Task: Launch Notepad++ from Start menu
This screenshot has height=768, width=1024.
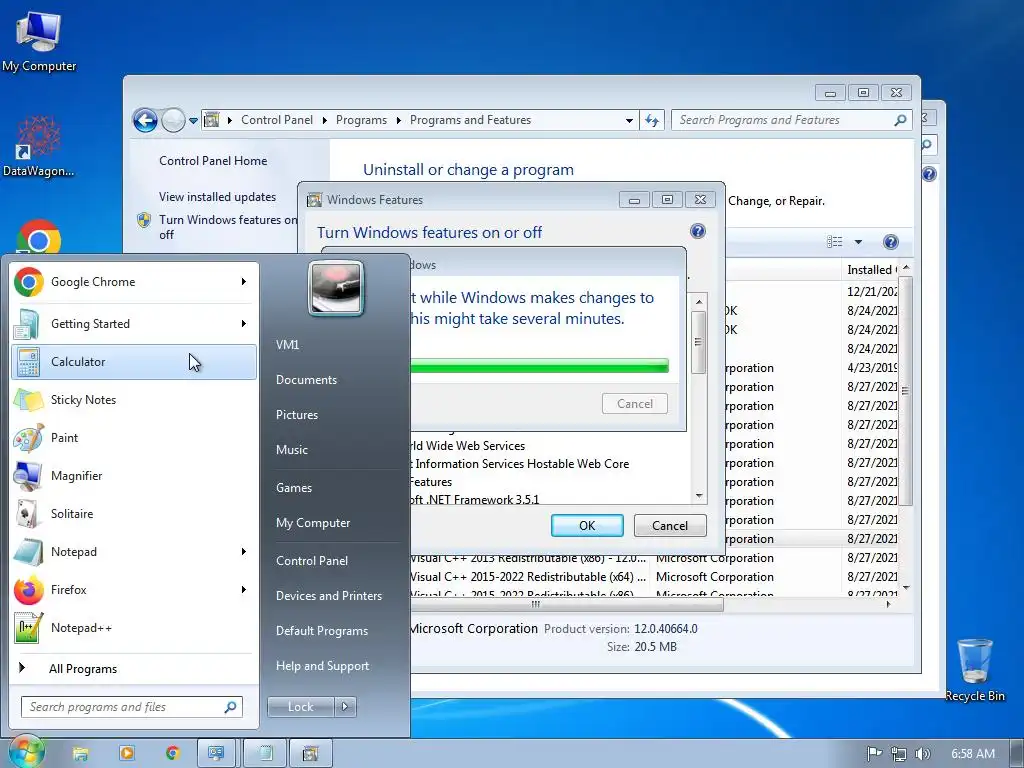Action: click(134, 628)
